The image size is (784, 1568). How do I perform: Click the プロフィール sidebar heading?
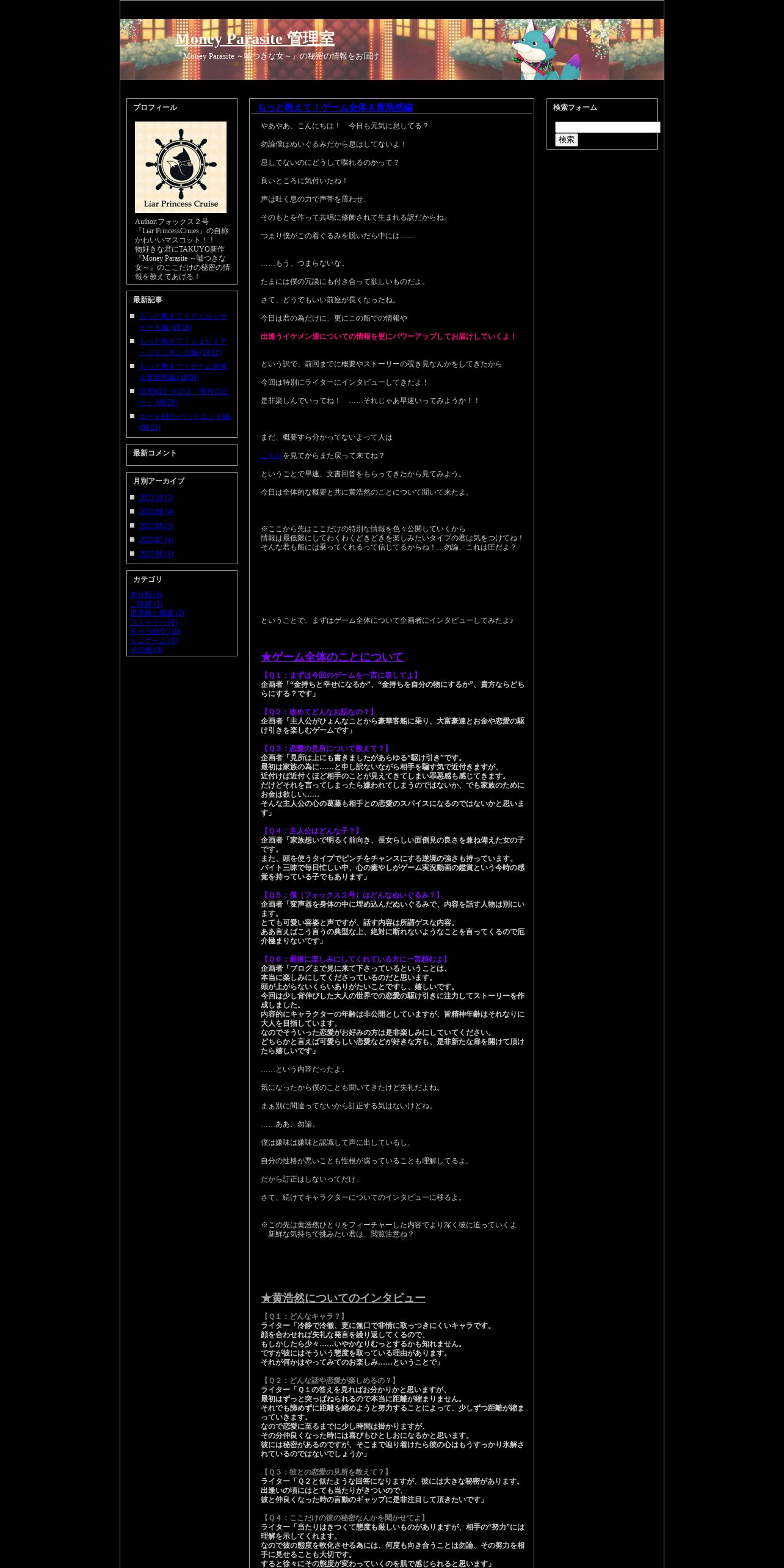(x=155, y=107)
